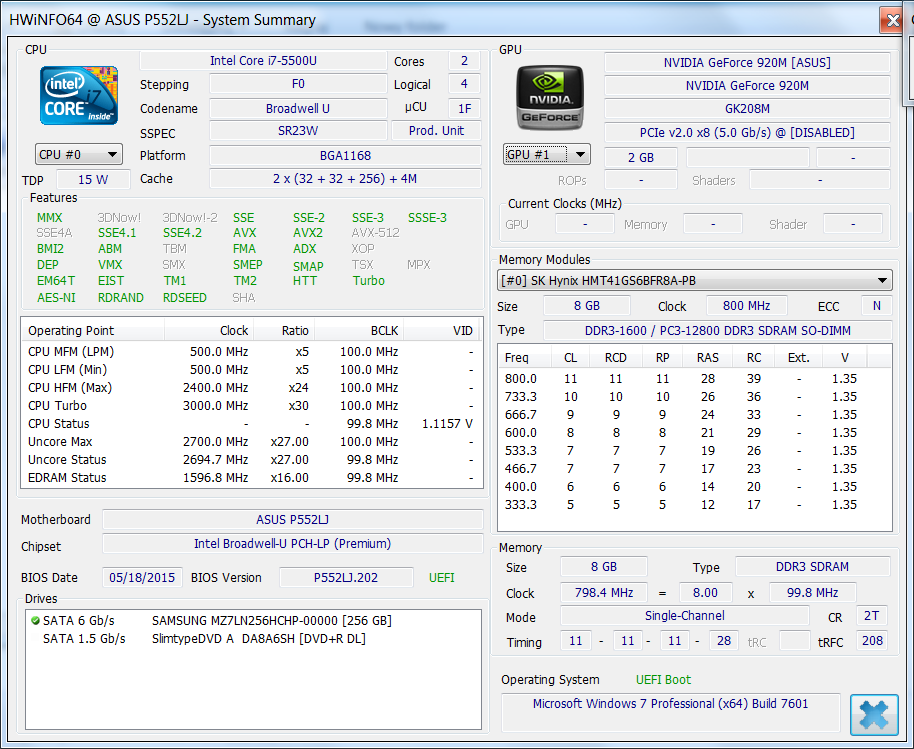Click the F0 stepping field
Image resolution: width=914 pixels, height=749 pixels.
[298, 84]
